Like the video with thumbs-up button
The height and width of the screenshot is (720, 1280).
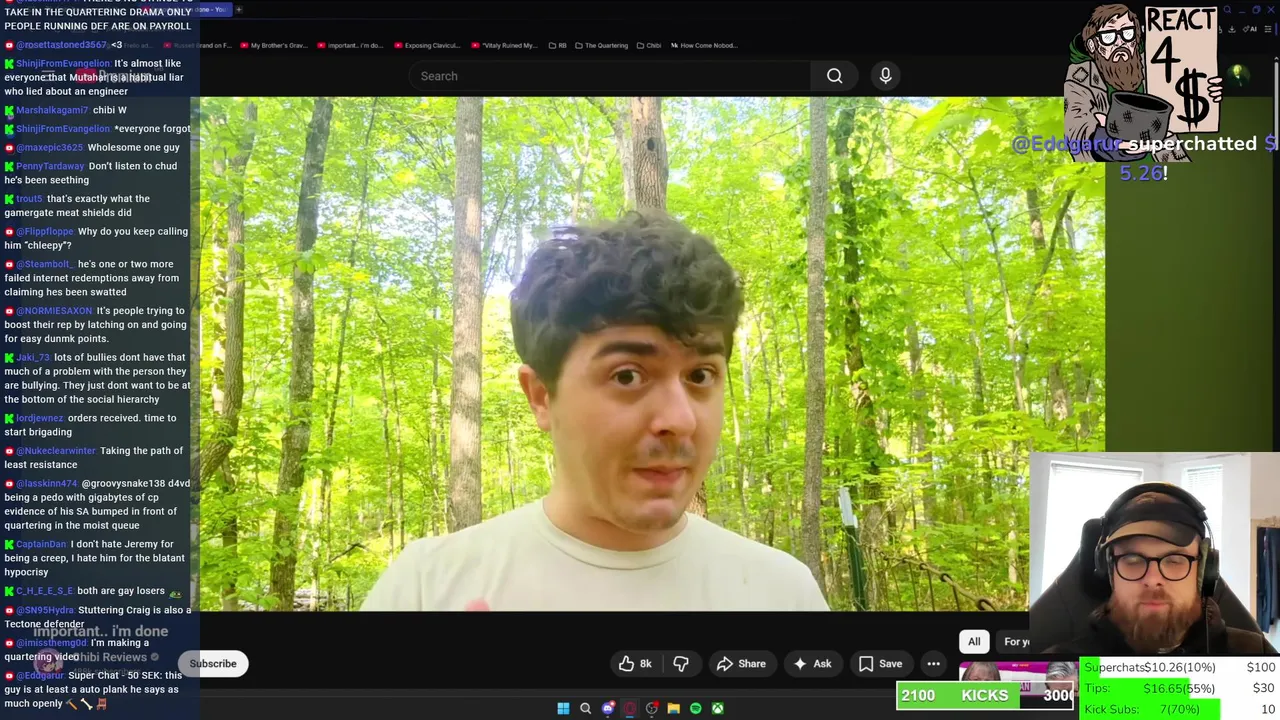pos(635,664)
